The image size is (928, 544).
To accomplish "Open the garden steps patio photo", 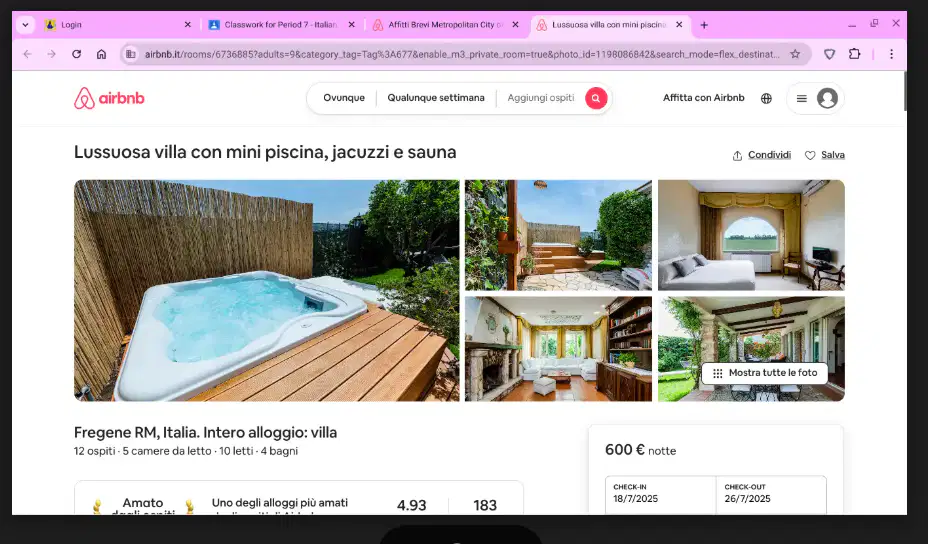I will pyautogui.click(x=558, y=235).
